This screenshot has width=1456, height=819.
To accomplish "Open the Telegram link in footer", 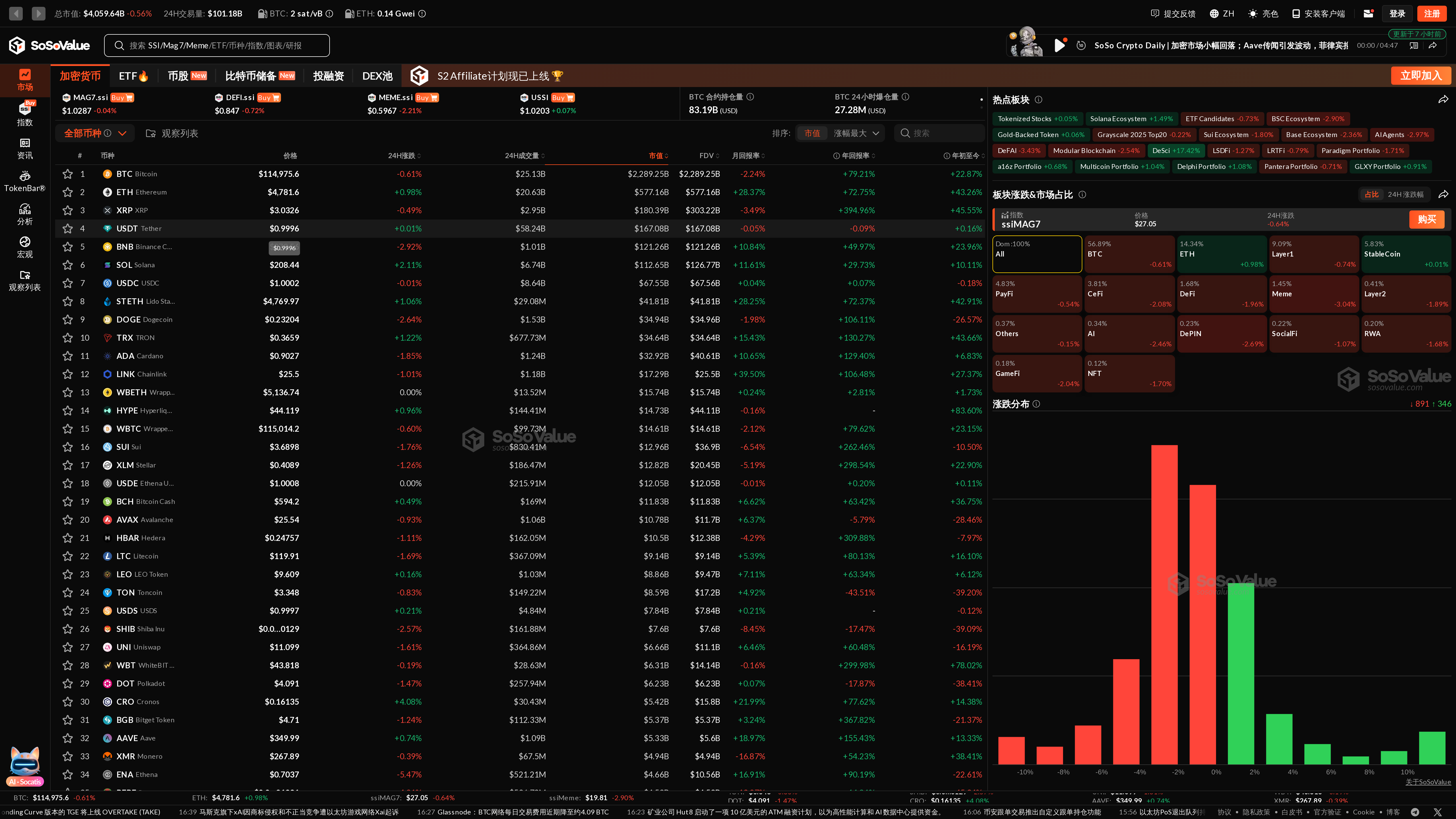I will [x=1415, y=812].
